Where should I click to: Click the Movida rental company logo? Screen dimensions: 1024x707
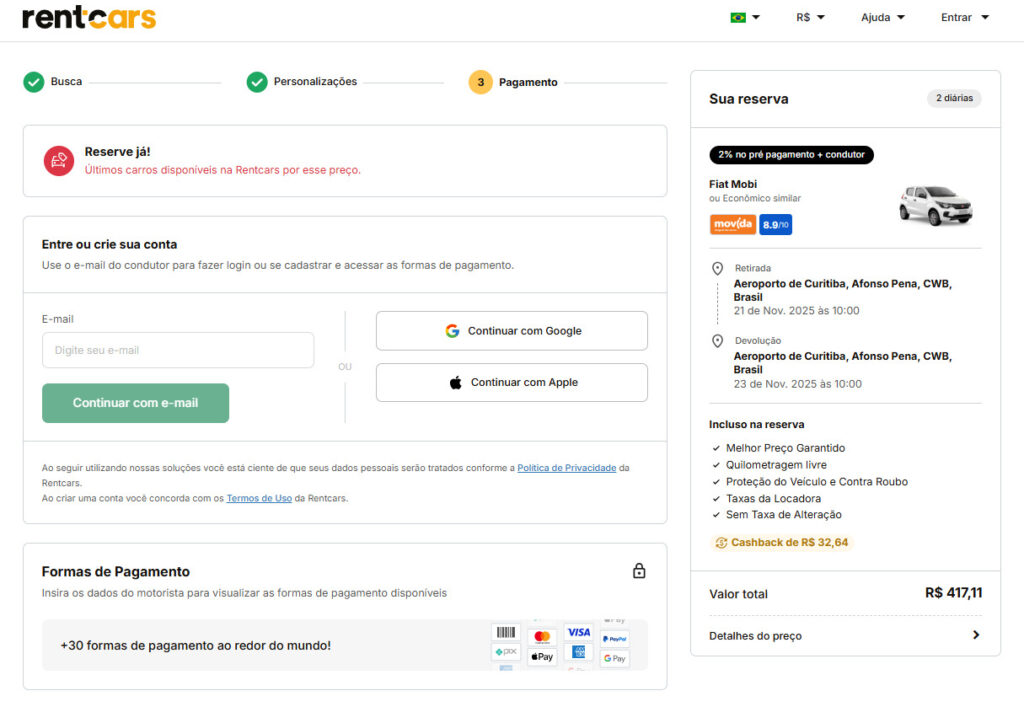coord(732,225)
